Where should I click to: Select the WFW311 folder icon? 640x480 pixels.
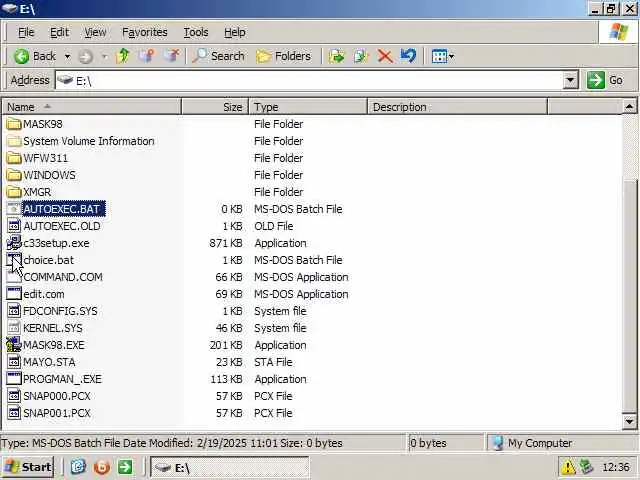coord(14,158)
